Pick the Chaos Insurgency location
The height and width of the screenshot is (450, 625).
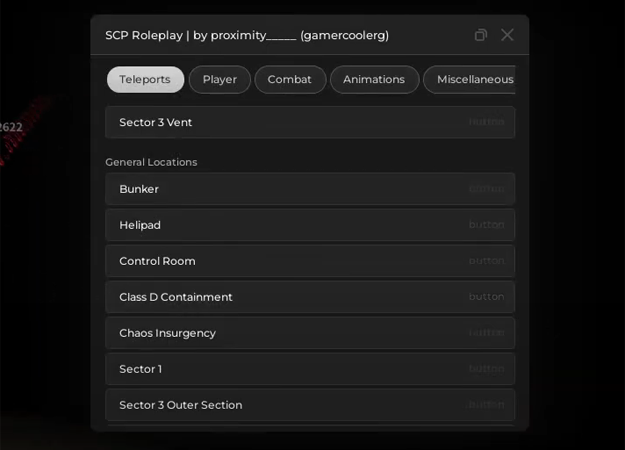tap(310, 333)
